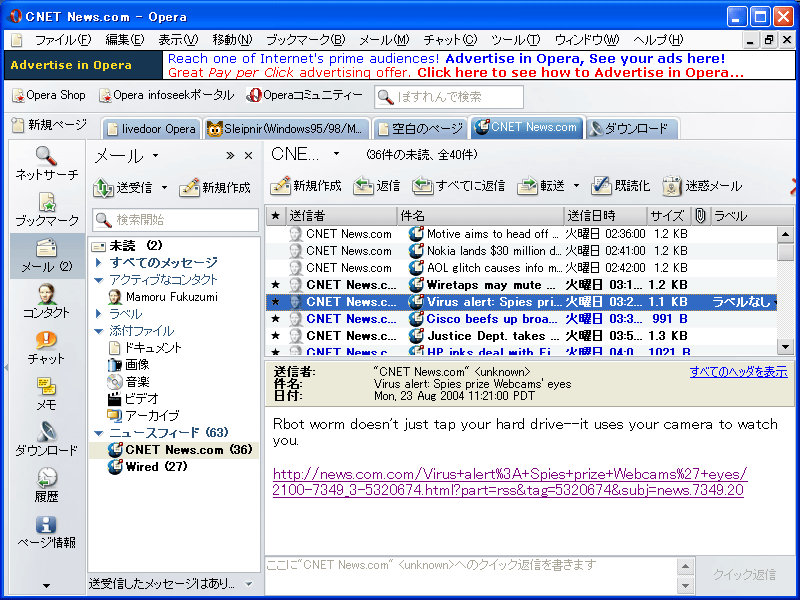
Task: Open the 送受信 dropdown arrow
Action: [164, 188]
